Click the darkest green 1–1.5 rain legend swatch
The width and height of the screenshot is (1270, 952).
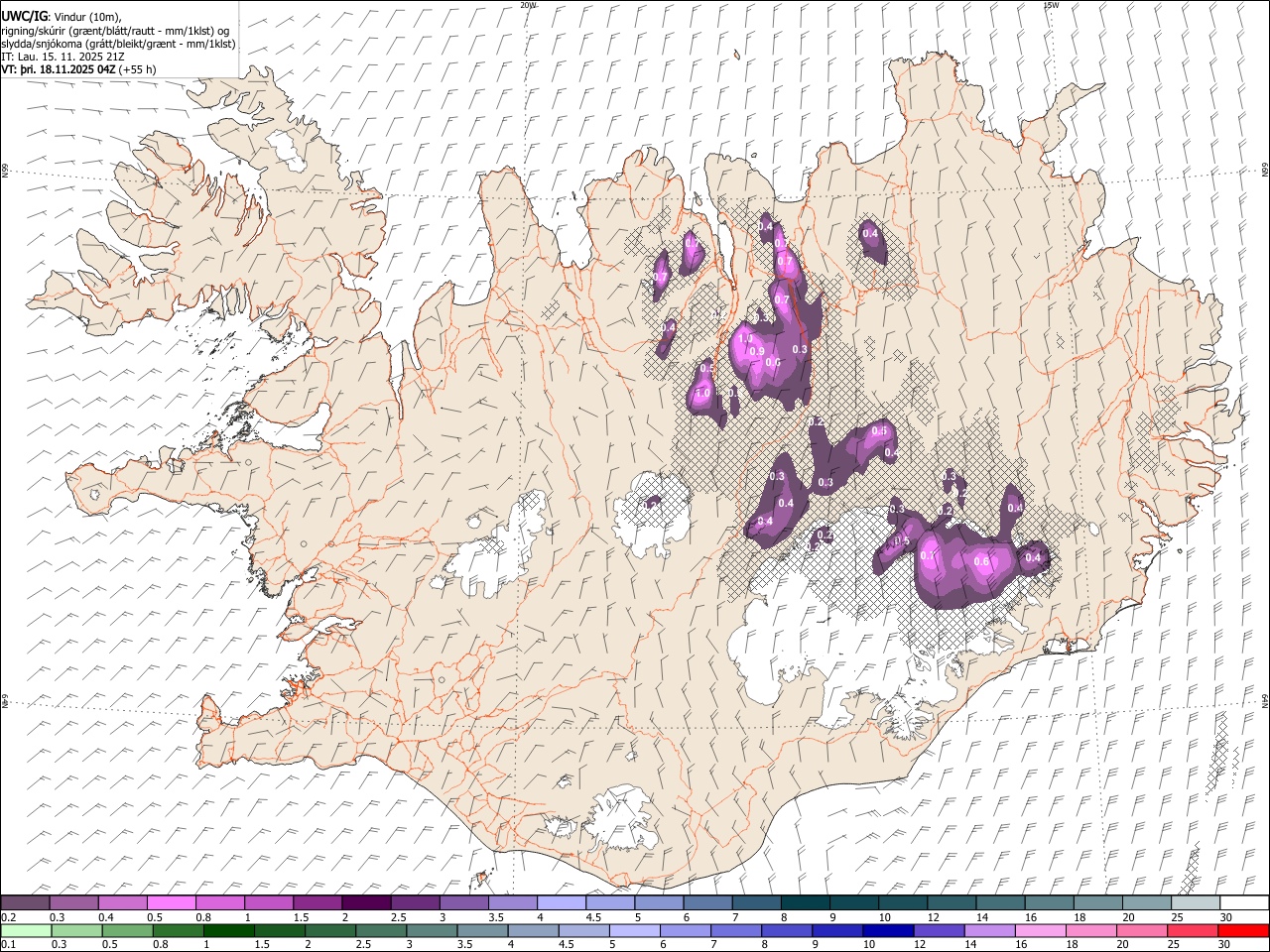228,930
